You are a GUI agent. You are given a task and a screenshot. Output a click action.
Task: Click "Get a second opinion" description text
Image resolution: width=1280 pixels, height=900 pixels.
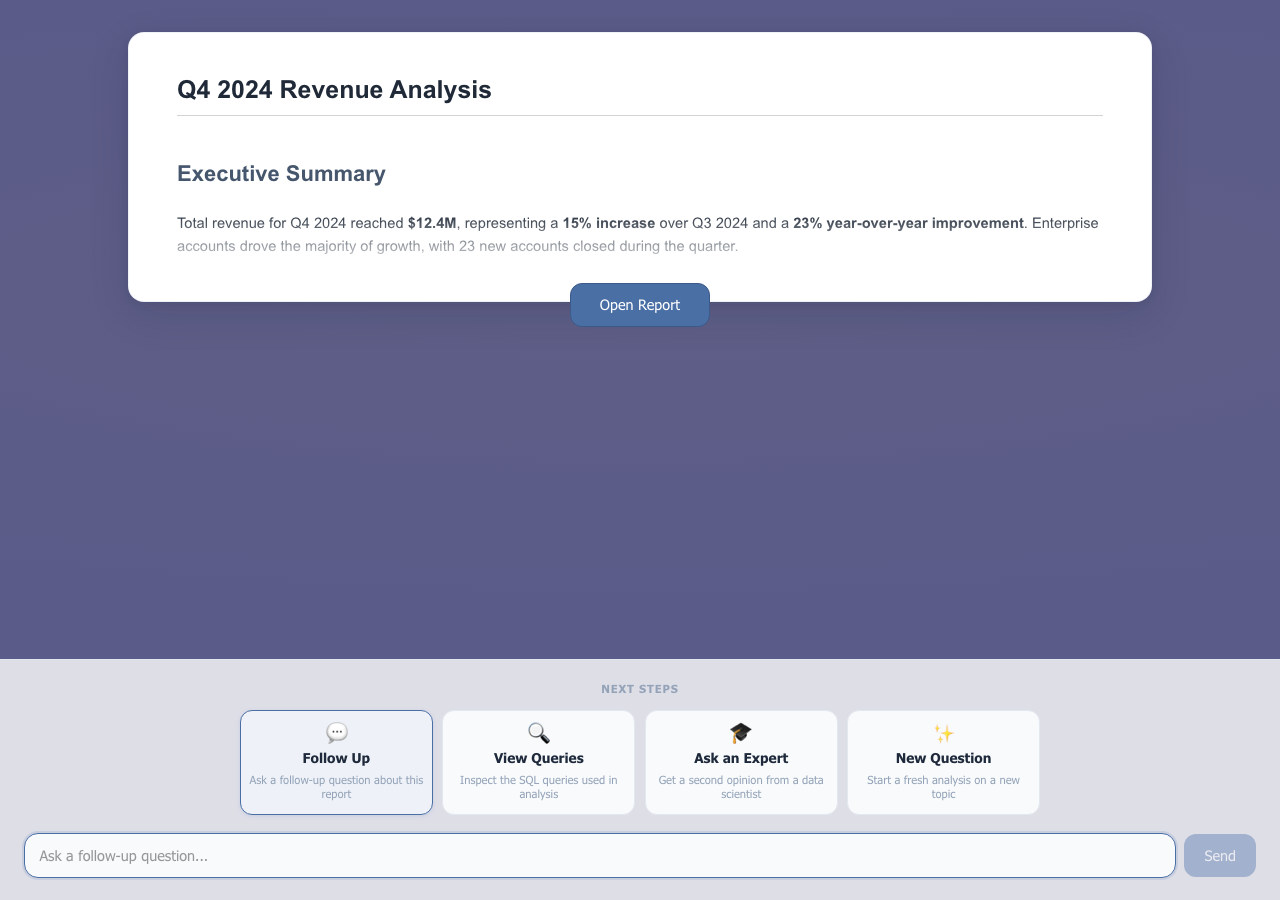(741, 787)
